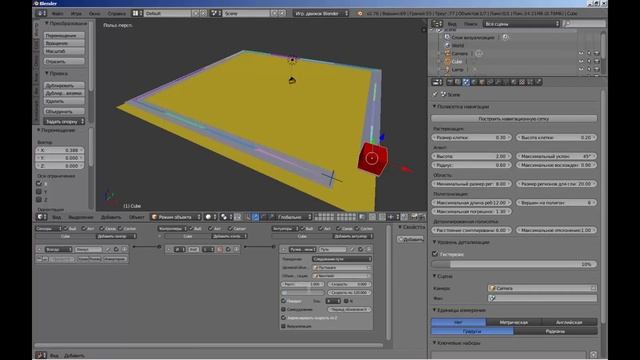
Task: Toggle Y constraint axis checkbox
Action: click(39, 191)
